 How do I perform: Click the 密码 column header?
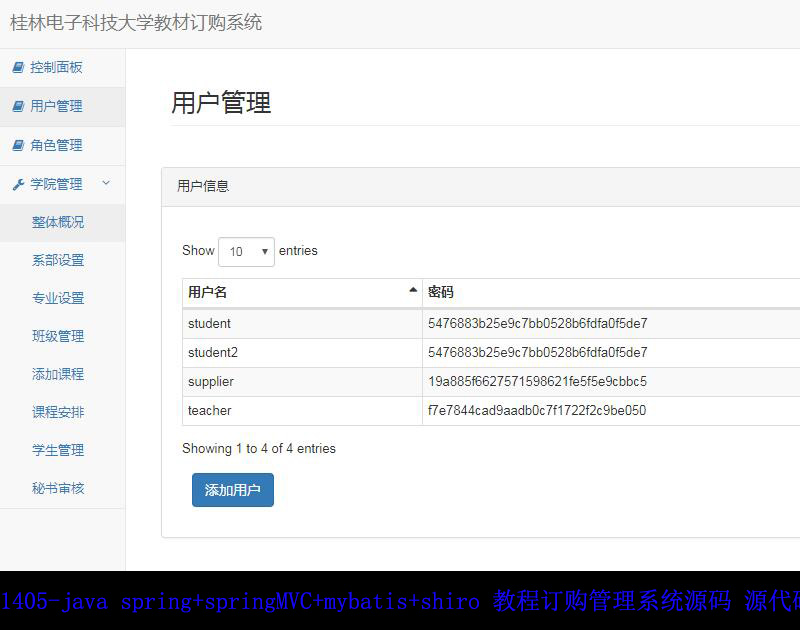441,292
